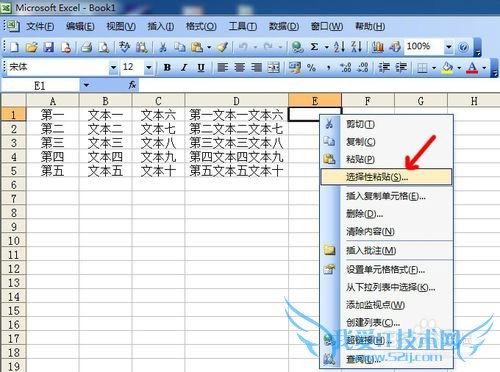500x372 pixels.
Task: Open the font size 12 dropdown
Action: tap(149, 68)
